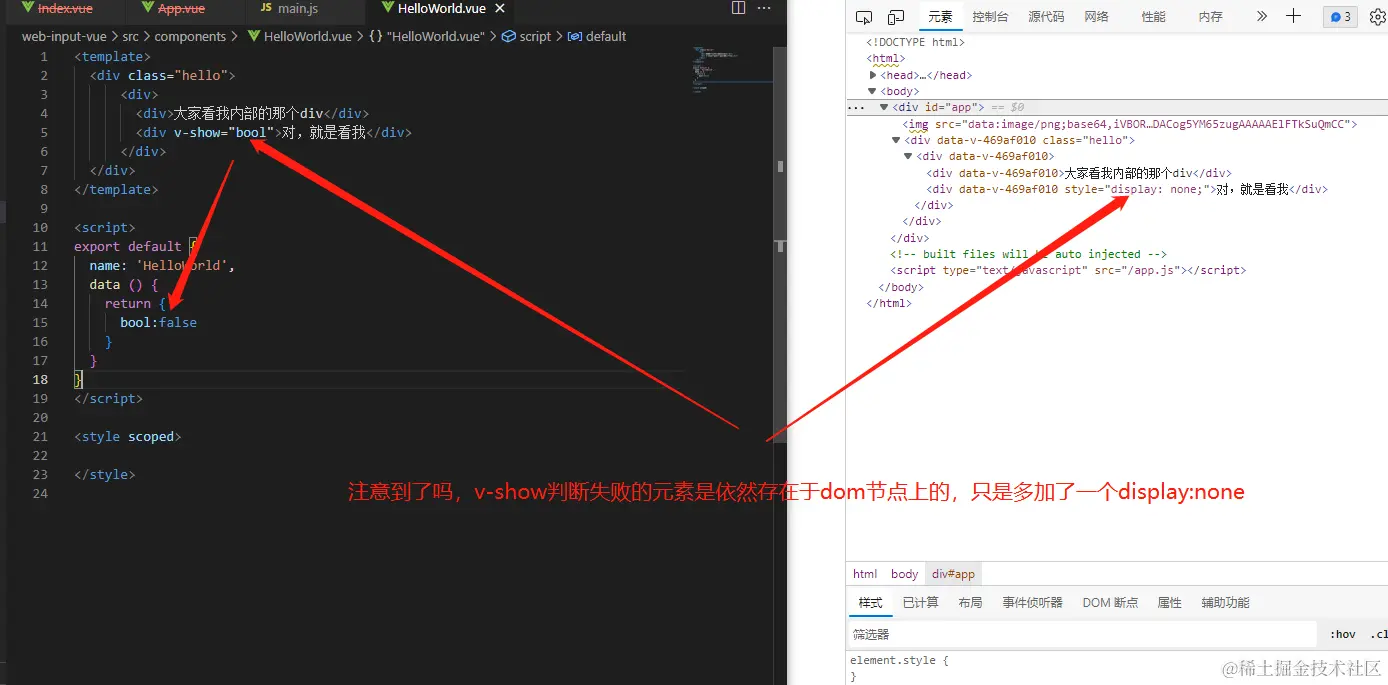1388x685 pixels.
Task: Select the display: none div row
Action: tap(1127, 189)
